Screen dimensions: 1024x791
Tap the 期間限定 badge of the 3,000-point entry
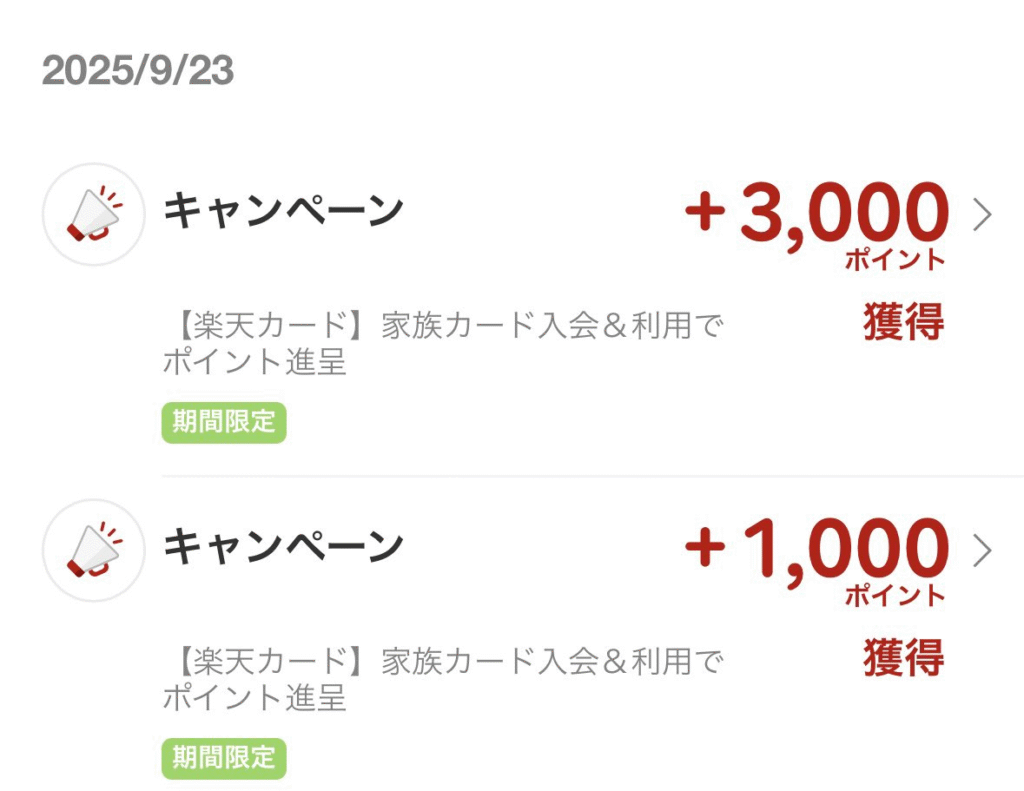pos(224,423)
